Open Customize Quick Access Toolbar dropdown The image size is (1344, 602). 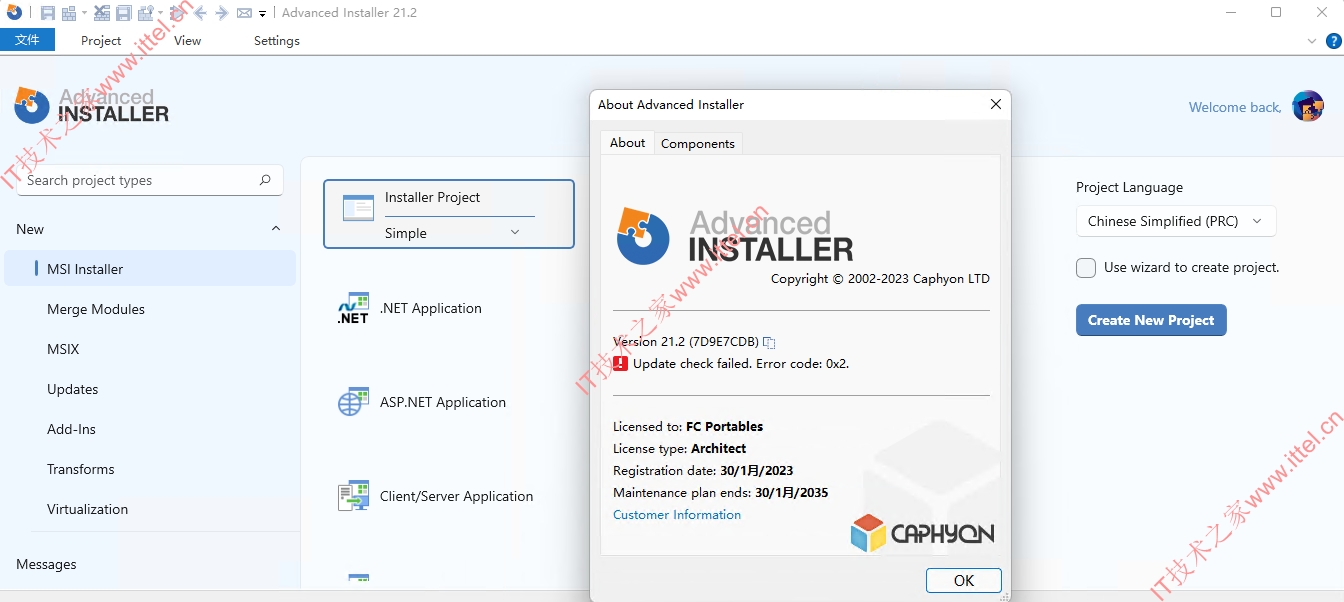(262, 14)
